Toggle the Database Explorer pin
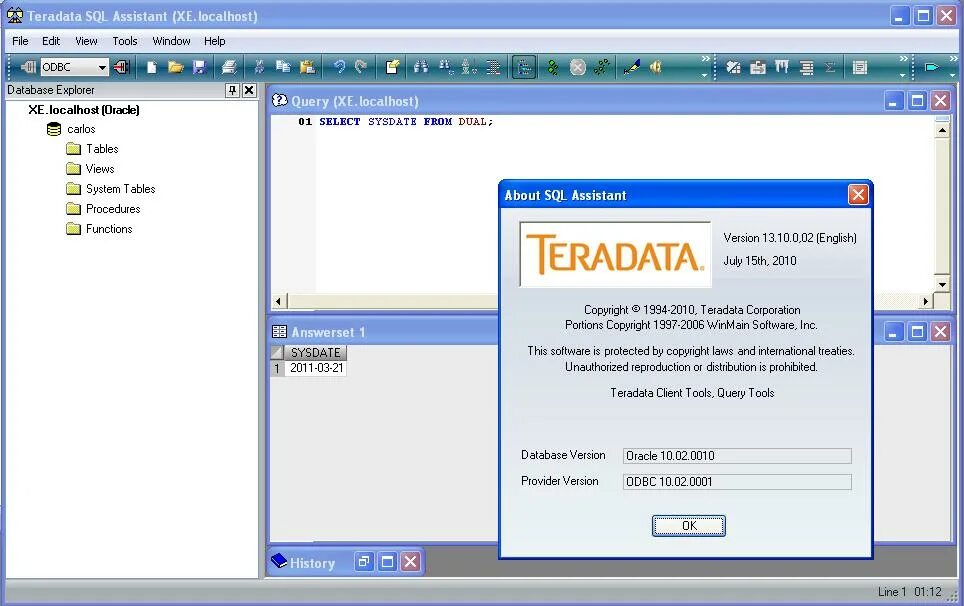 point(232,90)
